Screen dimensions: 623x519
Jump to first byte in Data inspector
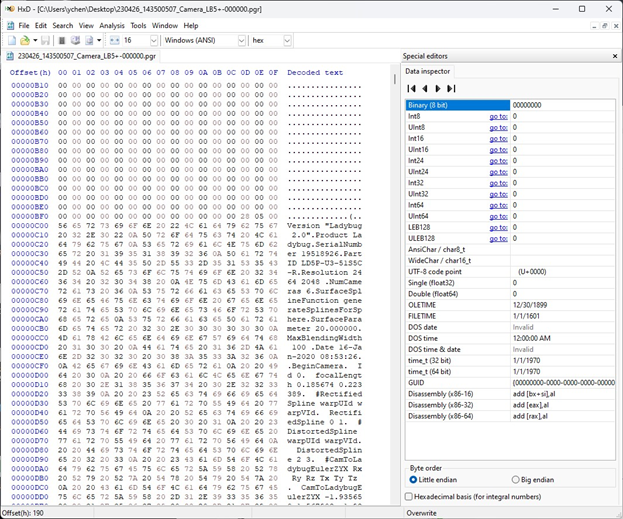(x=412, y=89)
